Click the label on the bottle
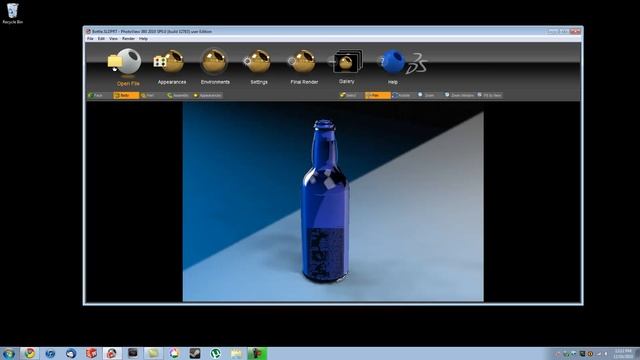The height and width of the screenshot is (360, 640). click(325, 252)
